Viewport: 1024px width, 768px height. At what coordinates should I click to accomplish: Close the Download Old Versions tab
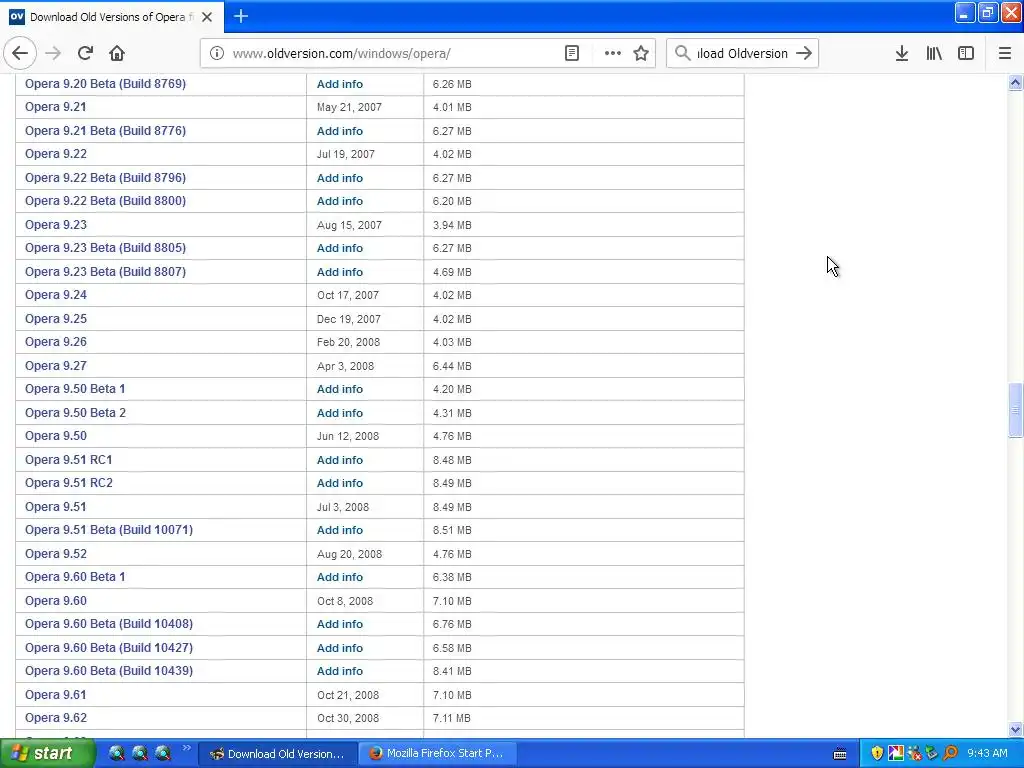pyautogui.click(x=207, y=17)
